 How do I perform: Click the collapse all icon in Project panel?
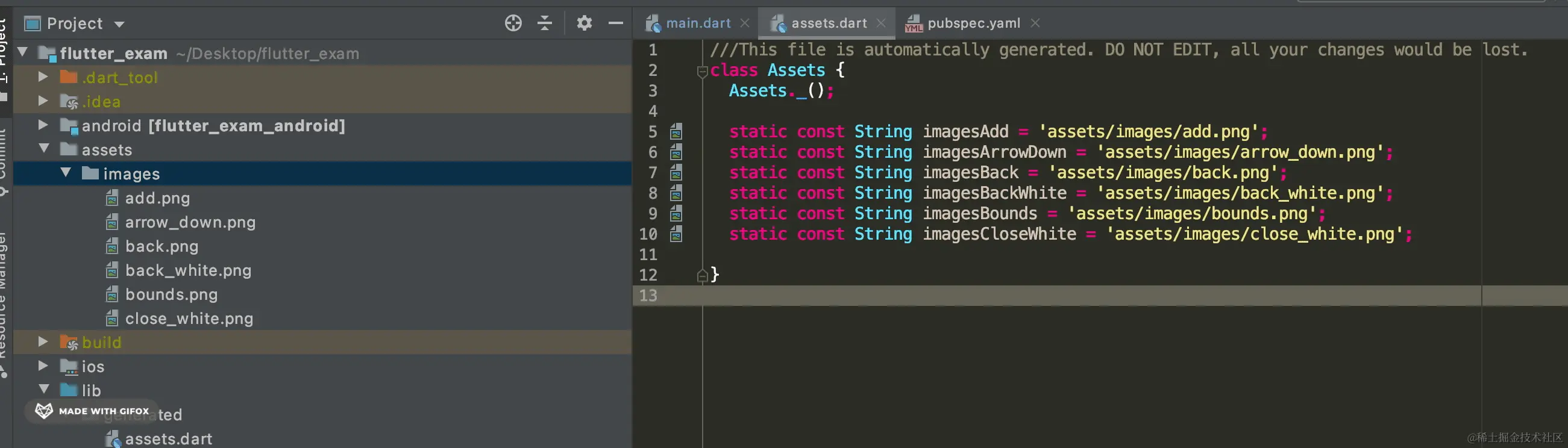(x=545, y=23)
